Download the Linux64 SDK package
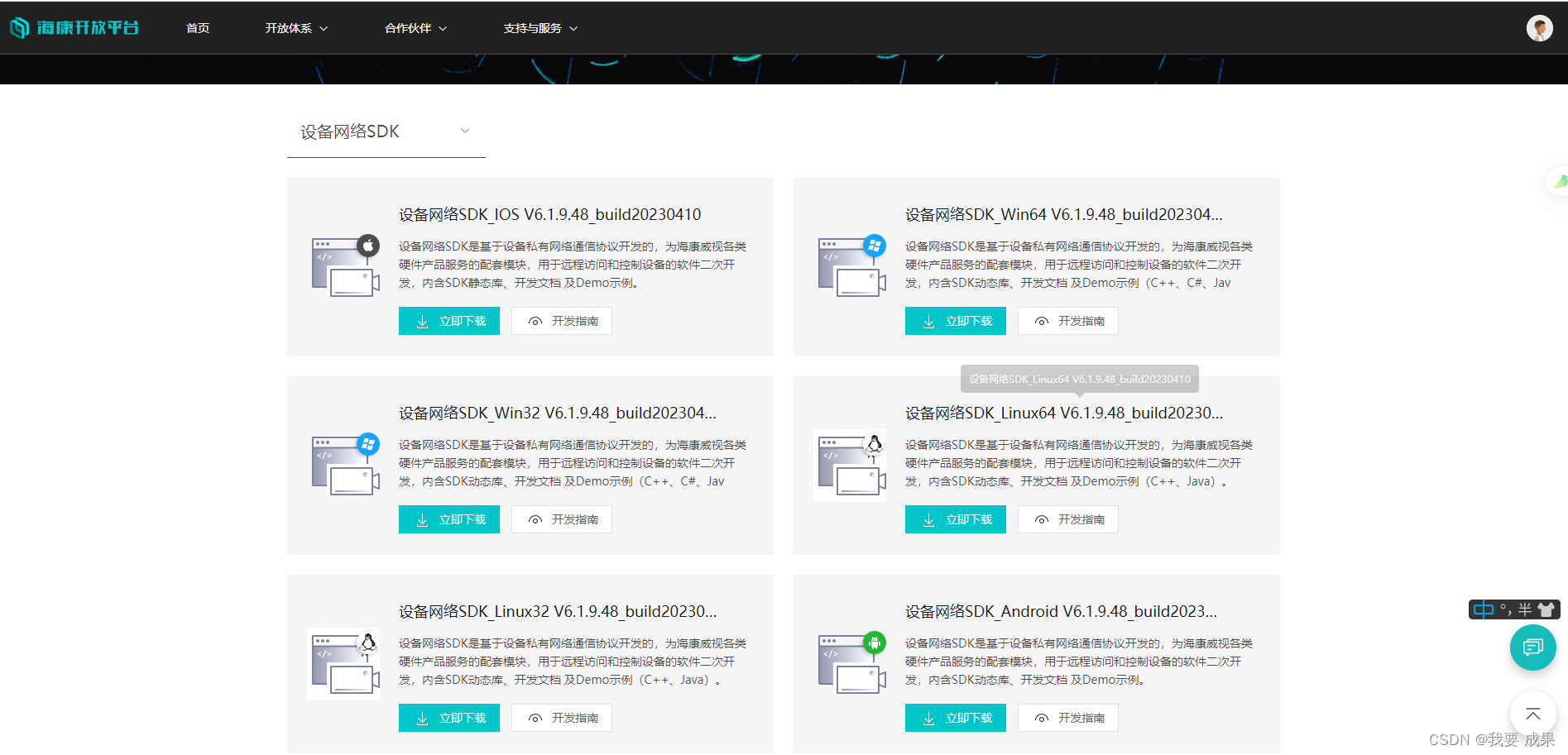This screenshot has height=755, width=1568. [x=955, y=519]
